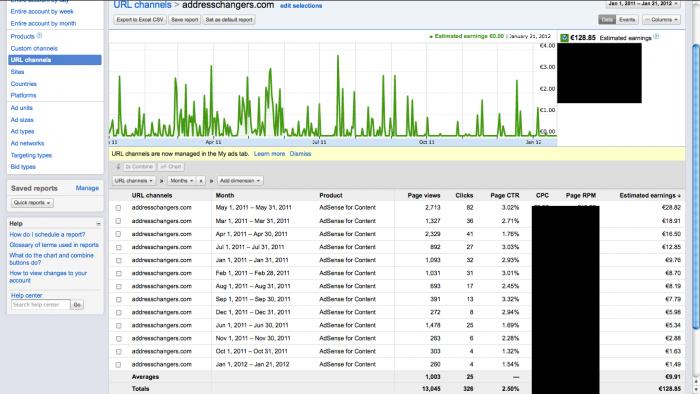The height and width of the screenshot is (394, 700).
Task: Open the Learn more link in the notice
Action: (270, 154)
